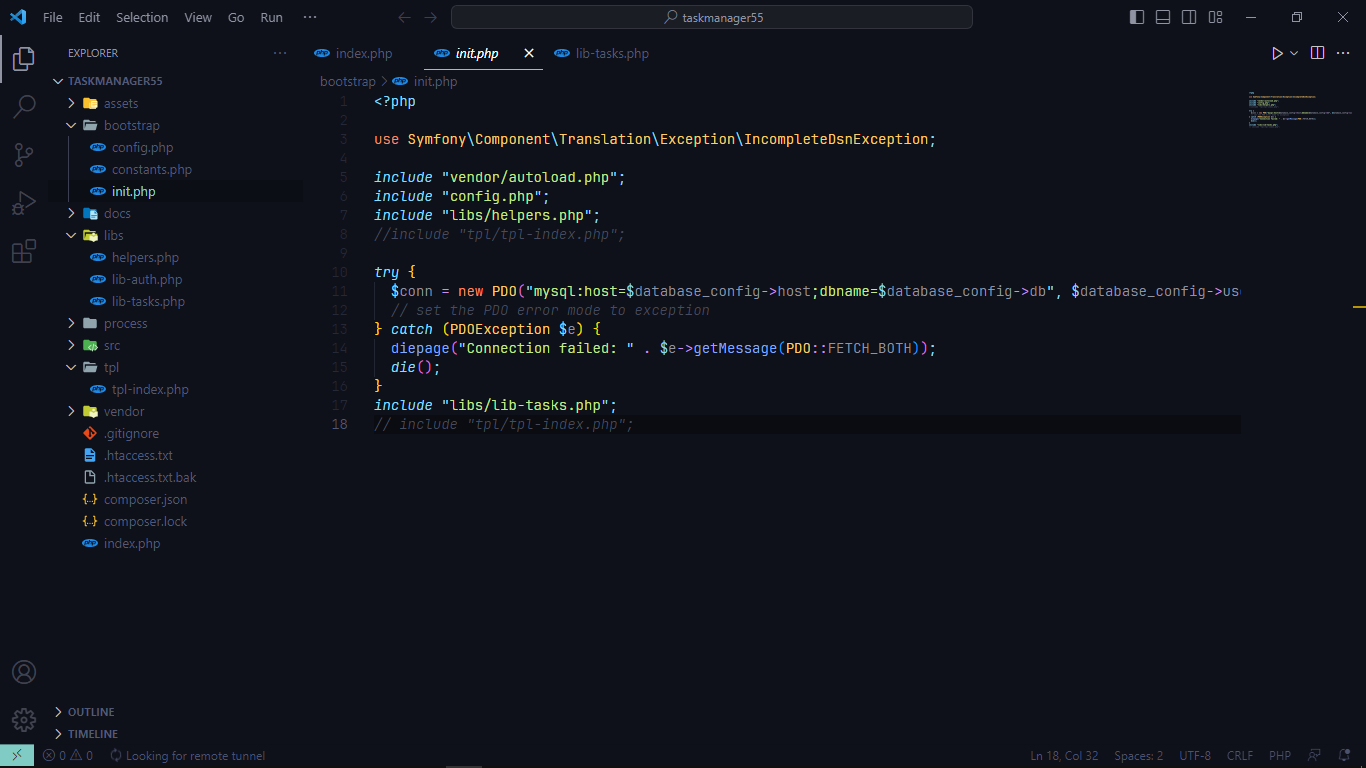The width and height of the screenshot is (1366, 768).
Task: Select language mode PHP in status bar
Action: coord(1280,756)
